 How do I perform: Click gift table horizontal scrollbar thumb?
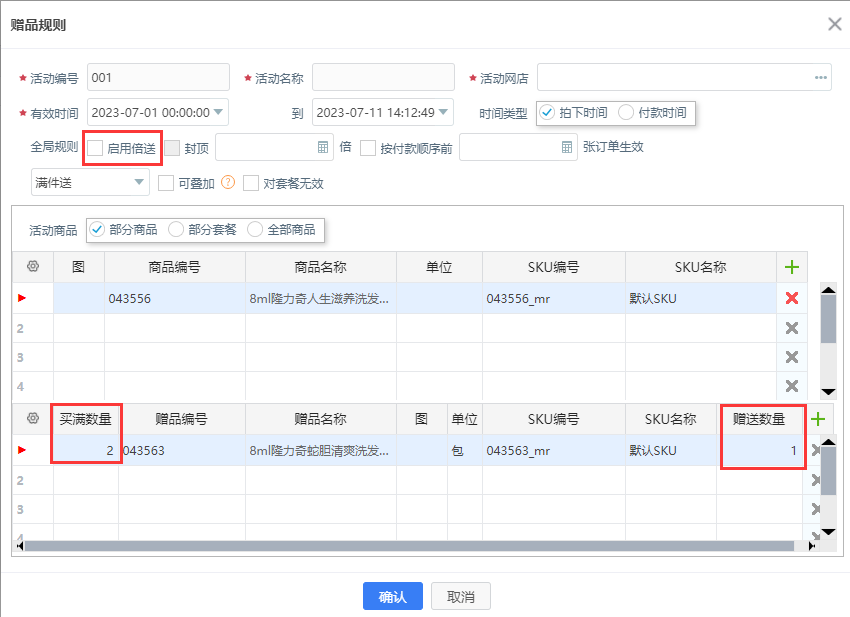click(409, 545)
